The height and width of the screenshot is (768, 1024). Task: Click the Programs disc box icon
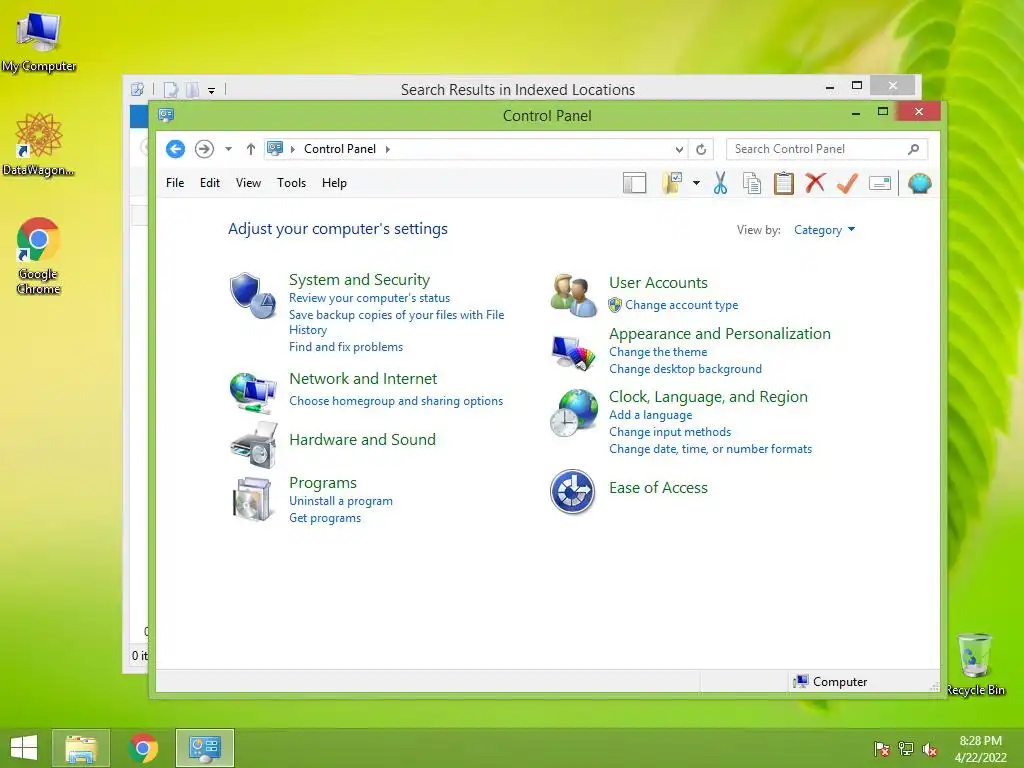pos(253,500)
